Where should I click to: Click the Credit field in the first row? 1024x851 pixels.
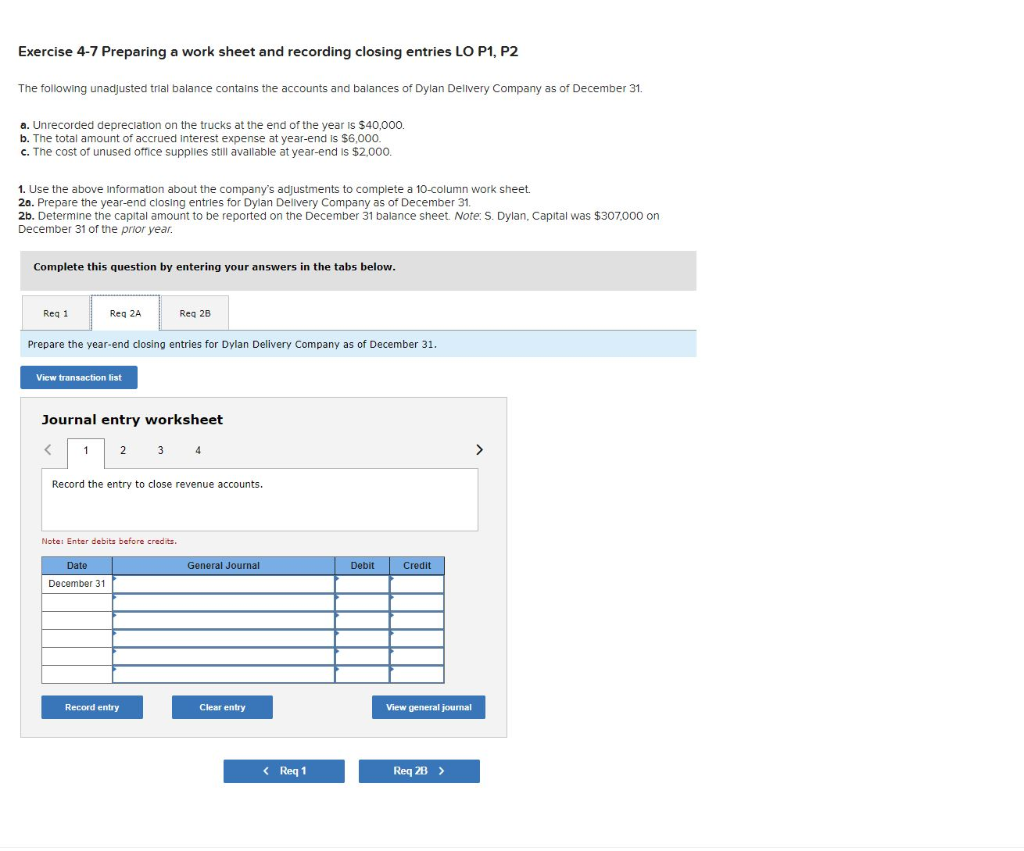417,583
